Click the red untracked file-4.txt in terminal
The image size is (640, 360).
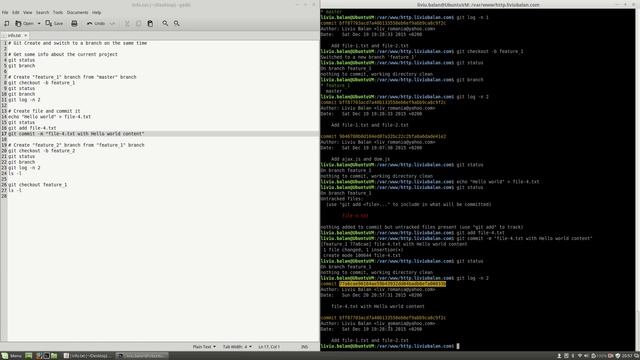[x=355, y=216]
